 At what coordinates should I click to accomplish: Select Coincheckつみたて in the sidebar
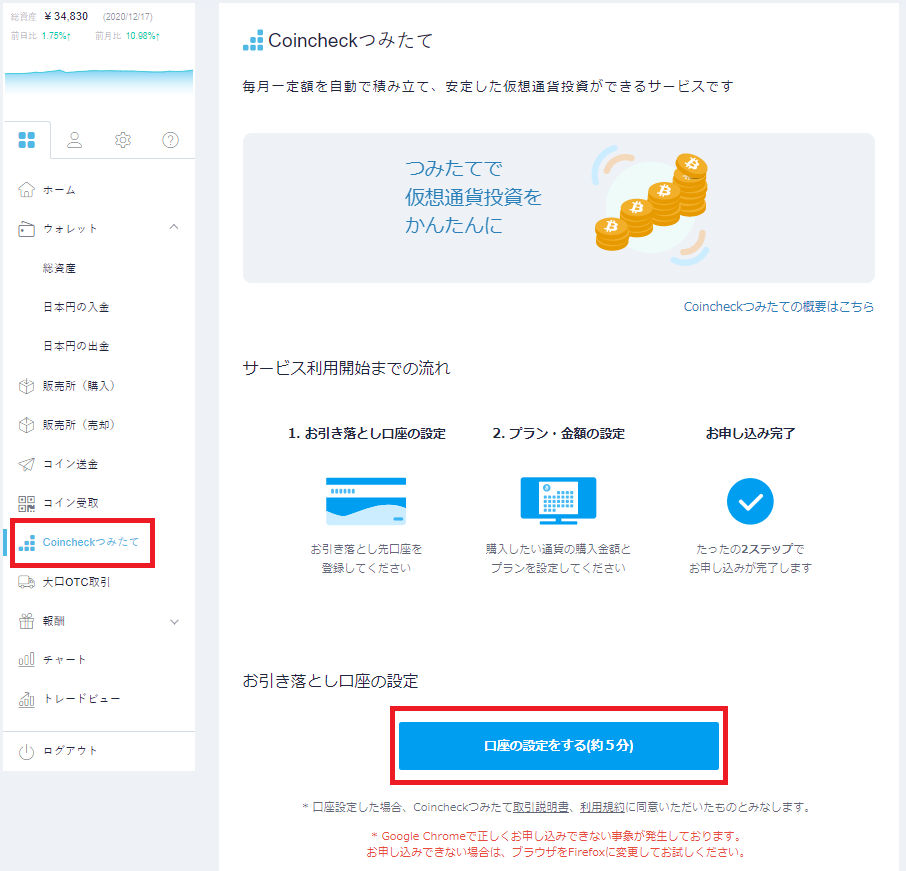[x=91, y=542]
